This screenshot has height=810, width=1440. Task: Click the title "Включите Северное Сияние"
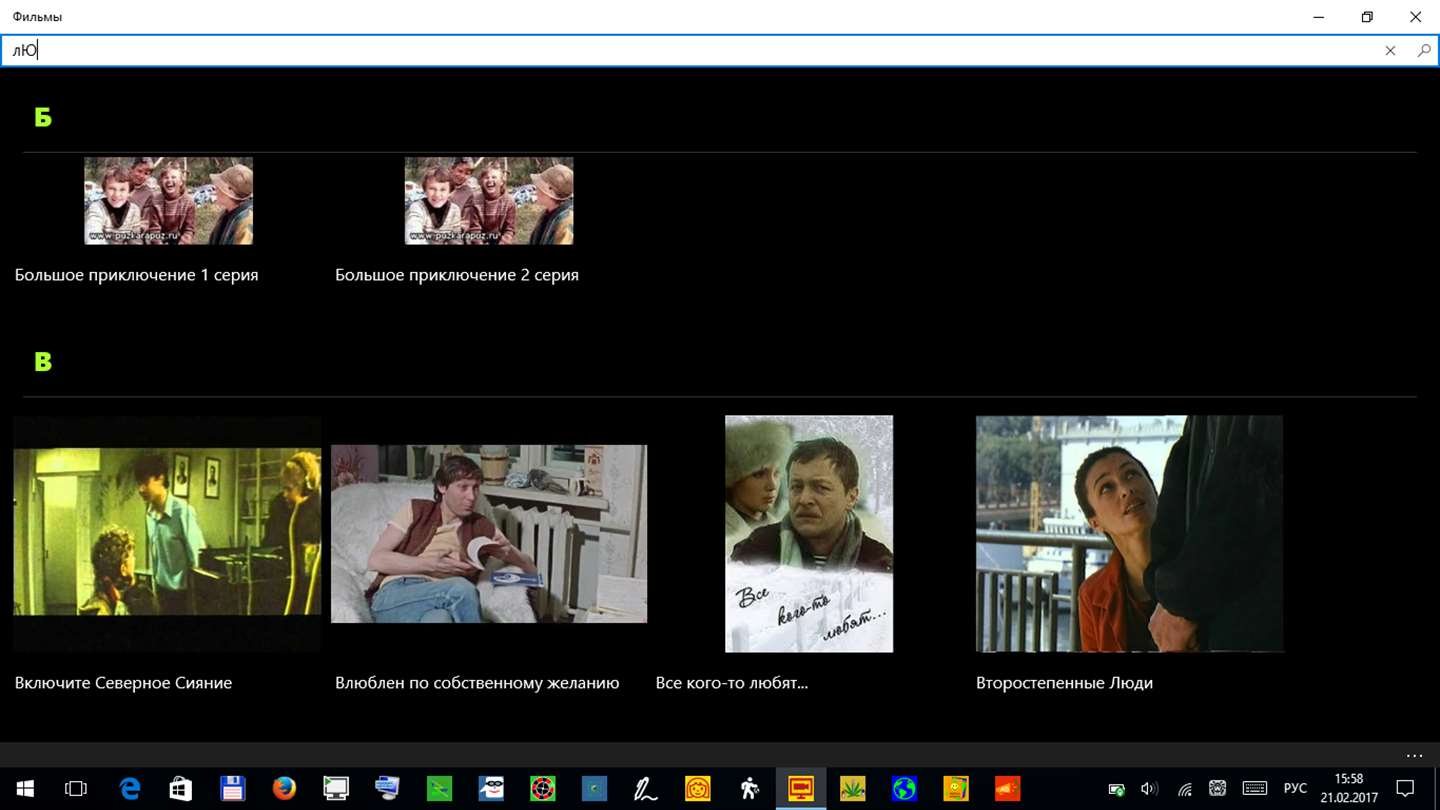click(x=123, y=683)
